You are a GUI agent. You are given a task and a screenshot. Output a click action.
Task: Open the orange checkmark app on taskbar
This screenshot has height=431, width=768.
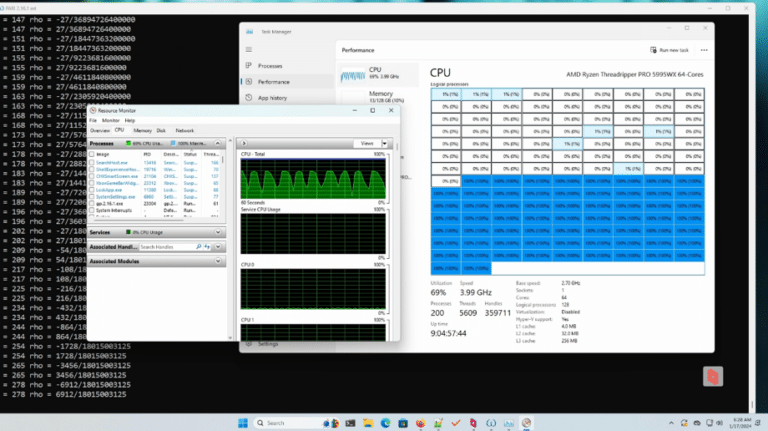tap(456, 423)
